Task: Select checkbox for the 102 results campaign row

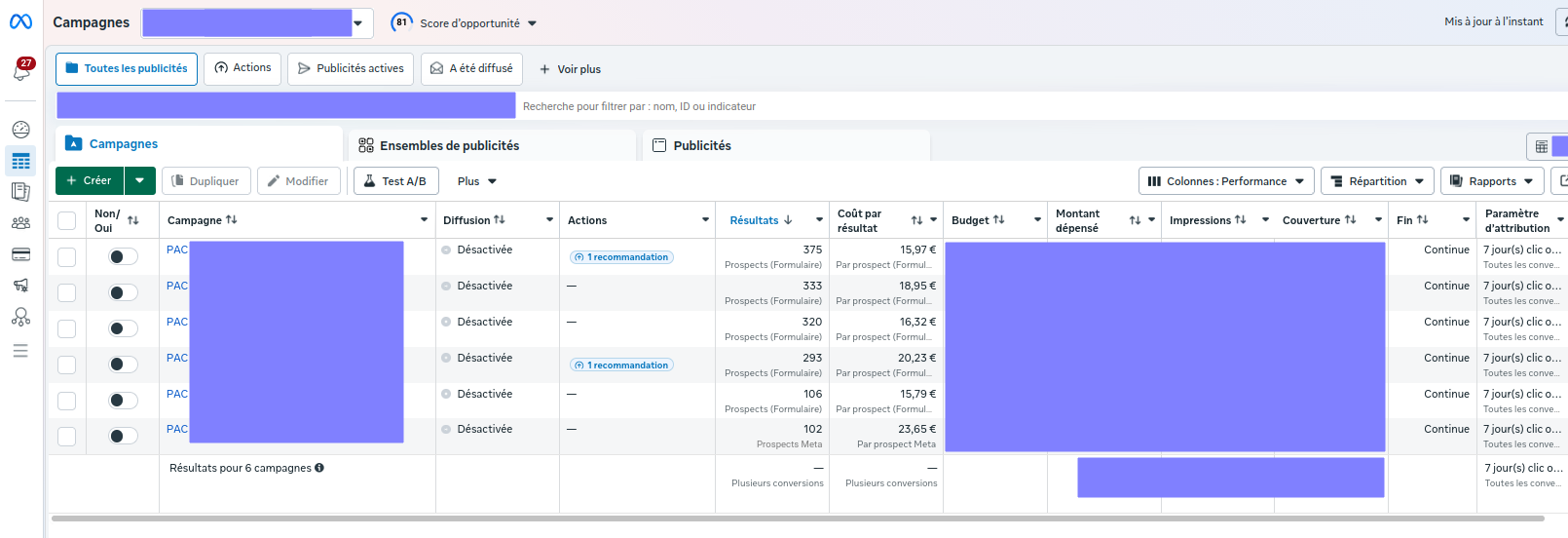Action: click(67, 436)
